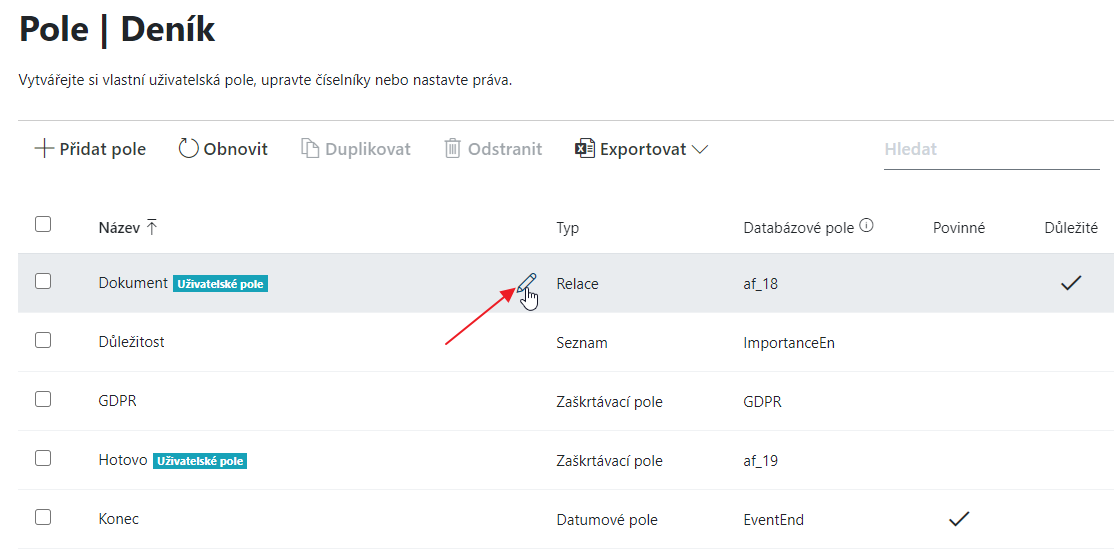Click the info icon next to Databázové pole
The image size is (1114, 556).
tap(866, 225)
